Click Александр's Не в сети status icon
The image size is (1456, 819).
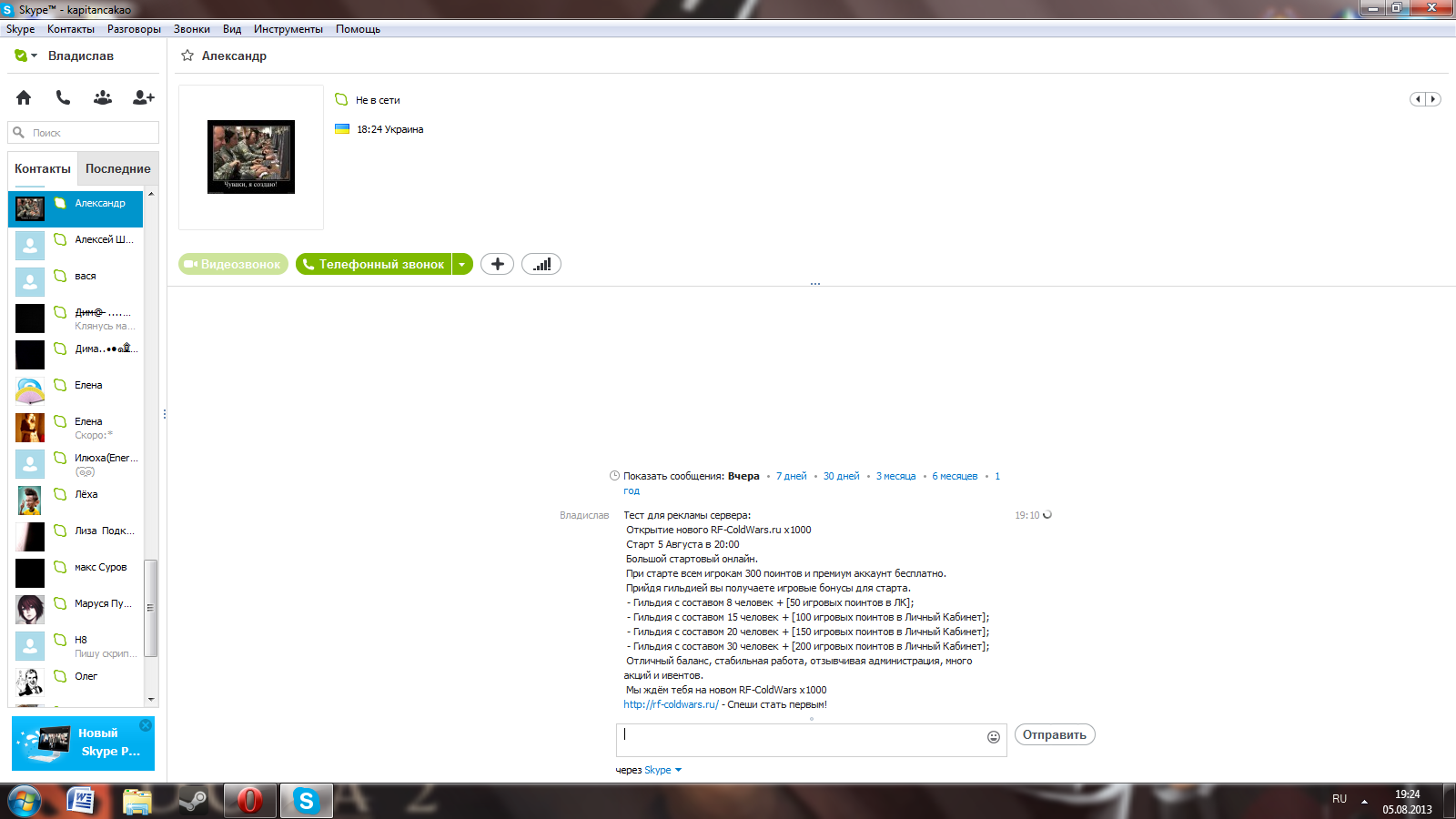click(341, 99)
